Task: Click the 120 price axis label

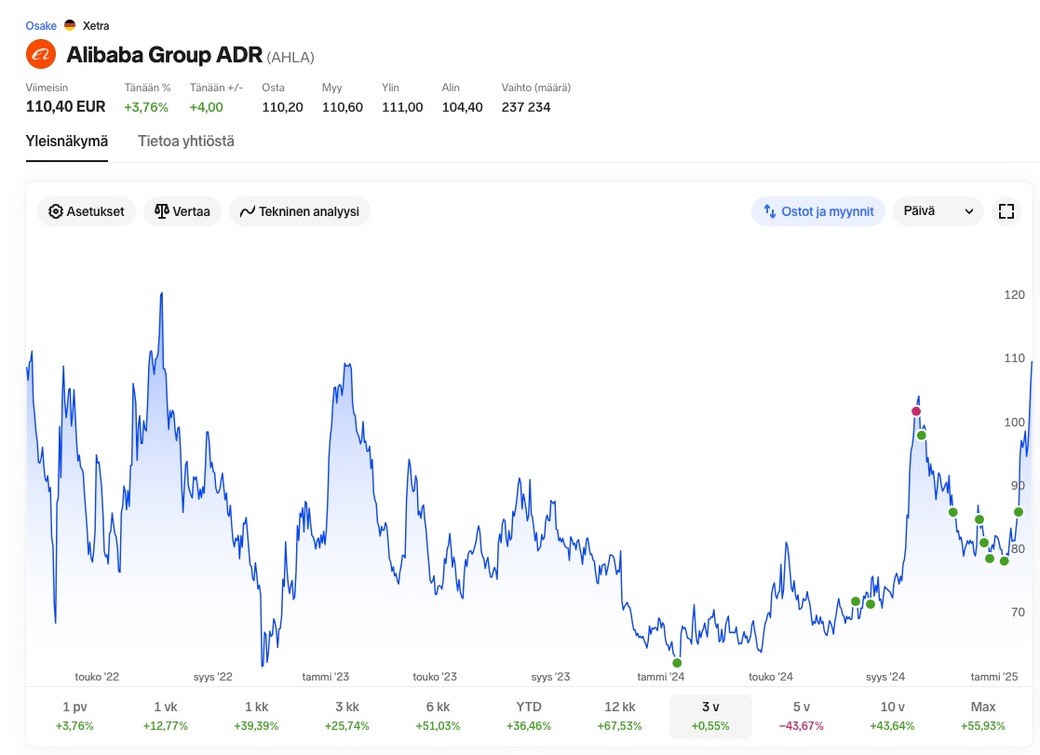Action: coord(1014,295)
